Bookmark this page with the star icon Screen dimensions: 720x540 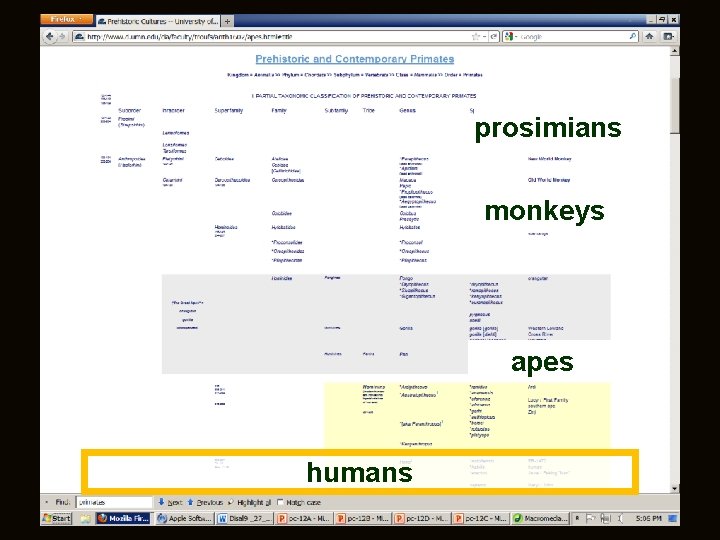click(x=475, y=36)
